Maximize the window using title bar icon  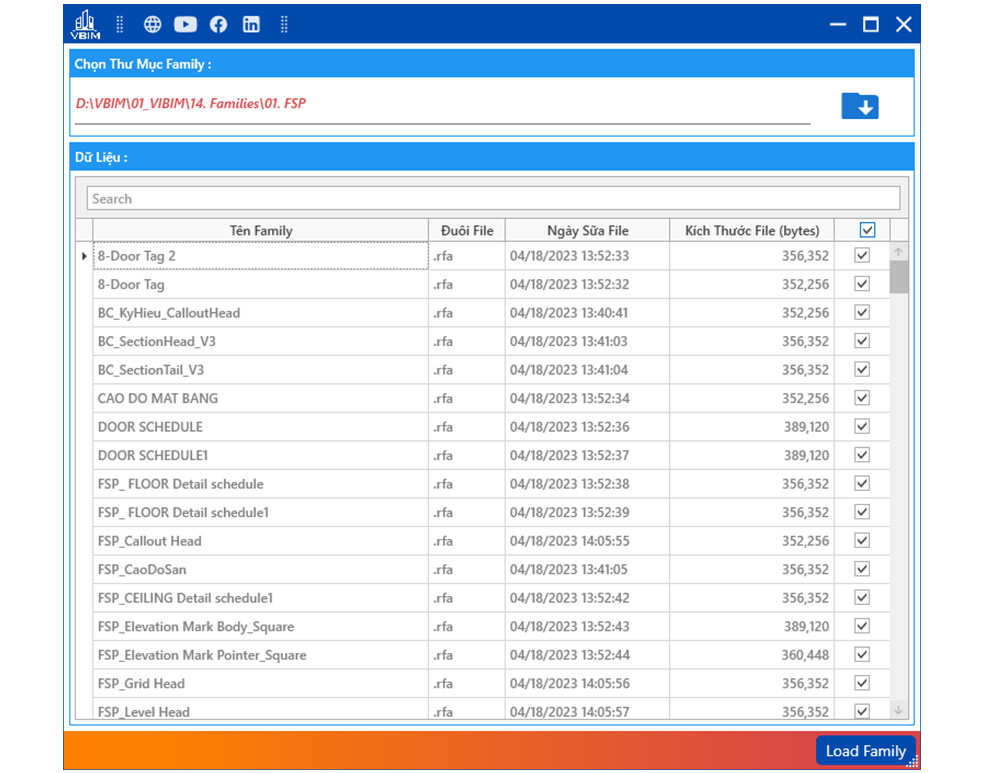click(x=870, y=25)
